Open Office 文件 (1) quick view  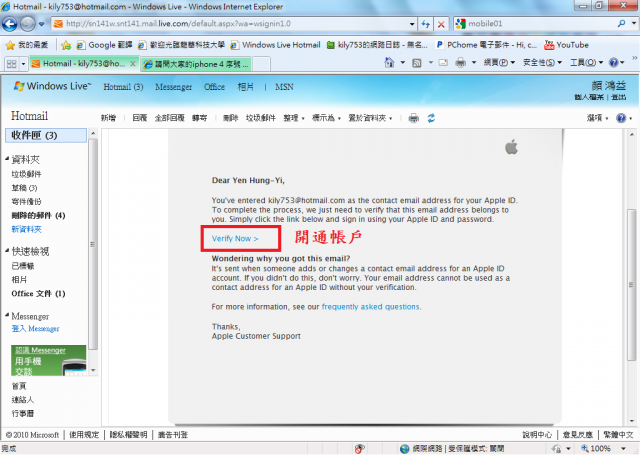[38, 293]
